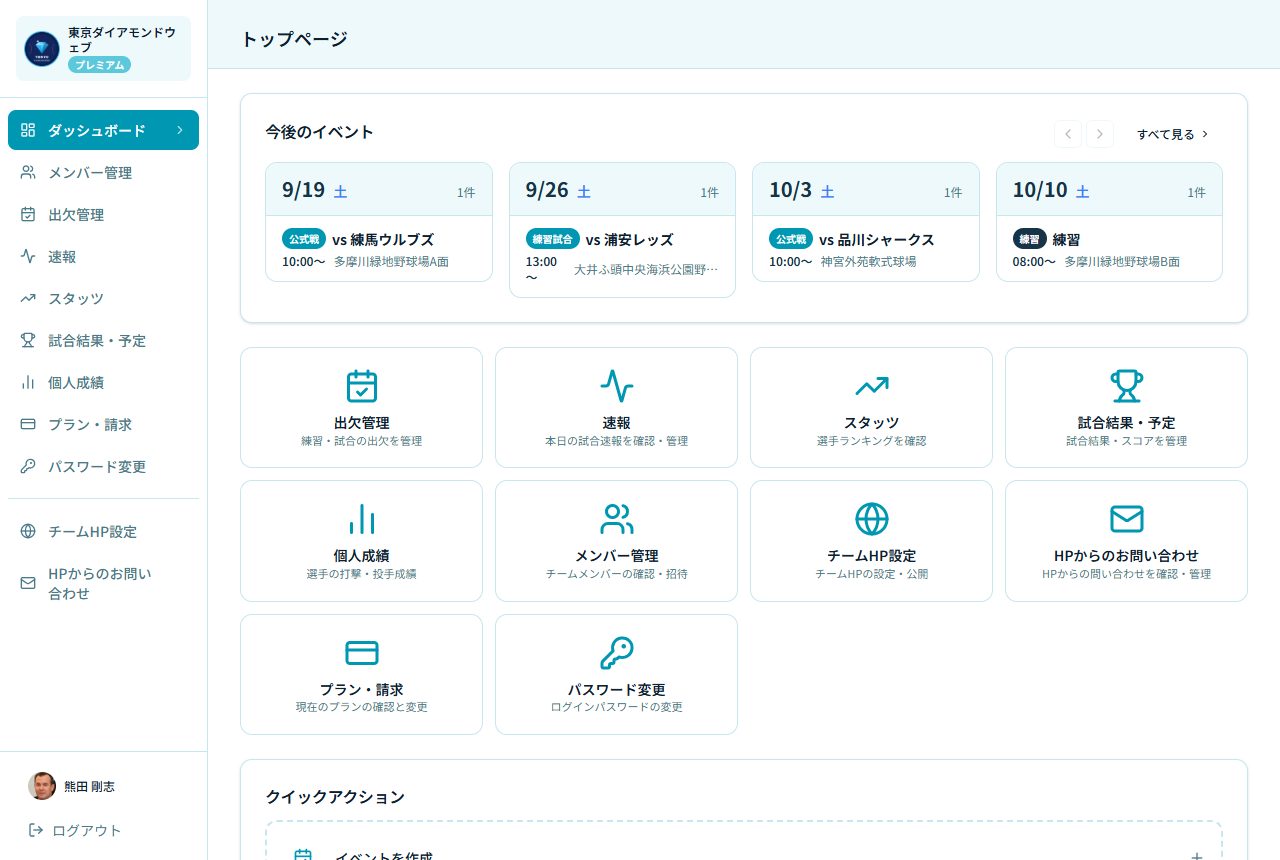The width and height of the screenshot is (1280, 860).
Task: Click the logout arrow icon in the sidebar
Action: pos(36,830)
